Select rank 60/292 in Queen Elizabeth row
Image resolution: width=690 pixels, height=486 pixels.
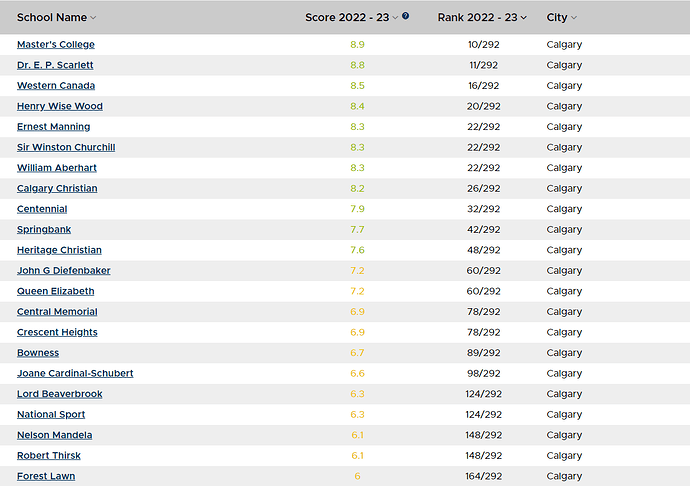484,291
